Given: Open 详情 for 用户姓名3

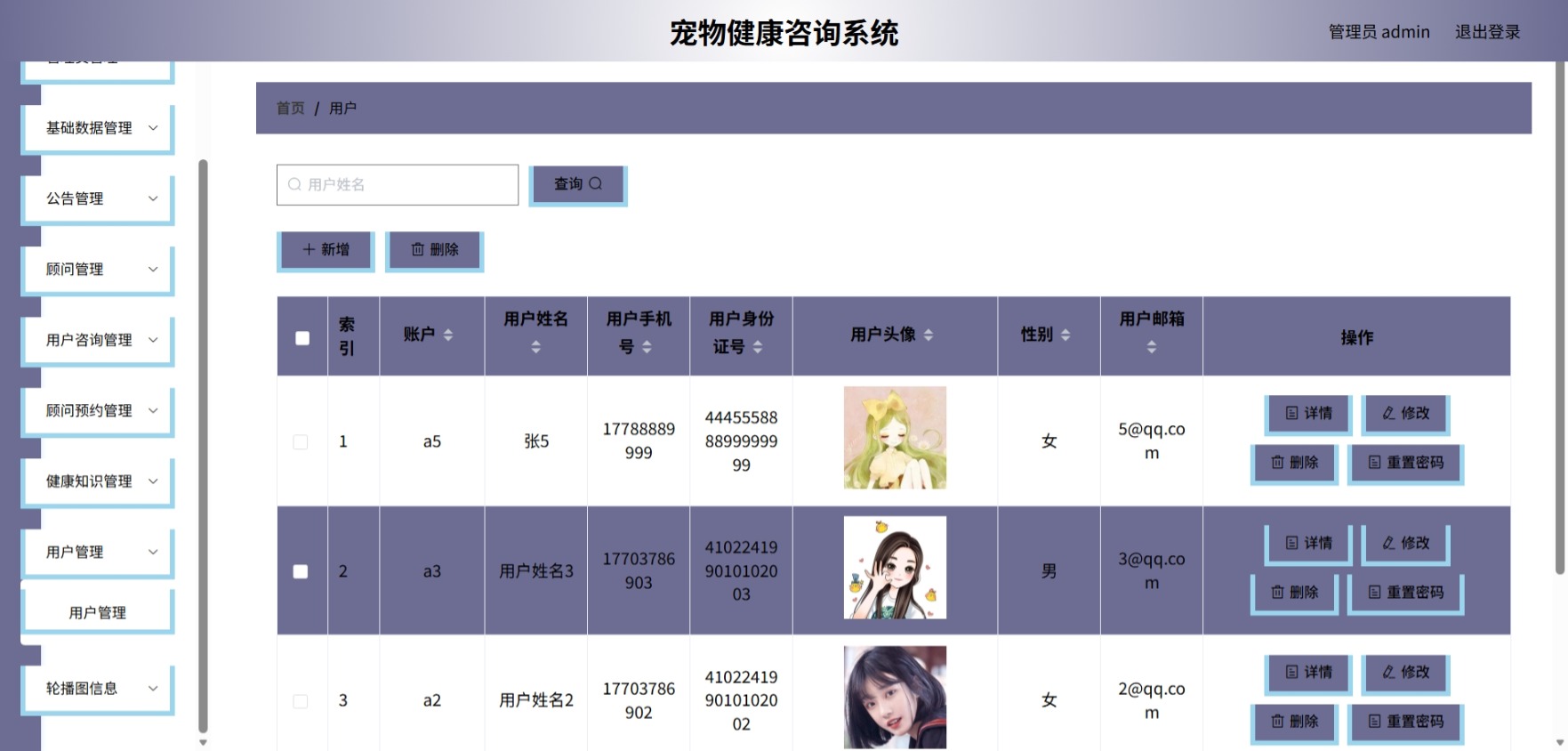Looking at the screenshot, I should point(1308,544).
